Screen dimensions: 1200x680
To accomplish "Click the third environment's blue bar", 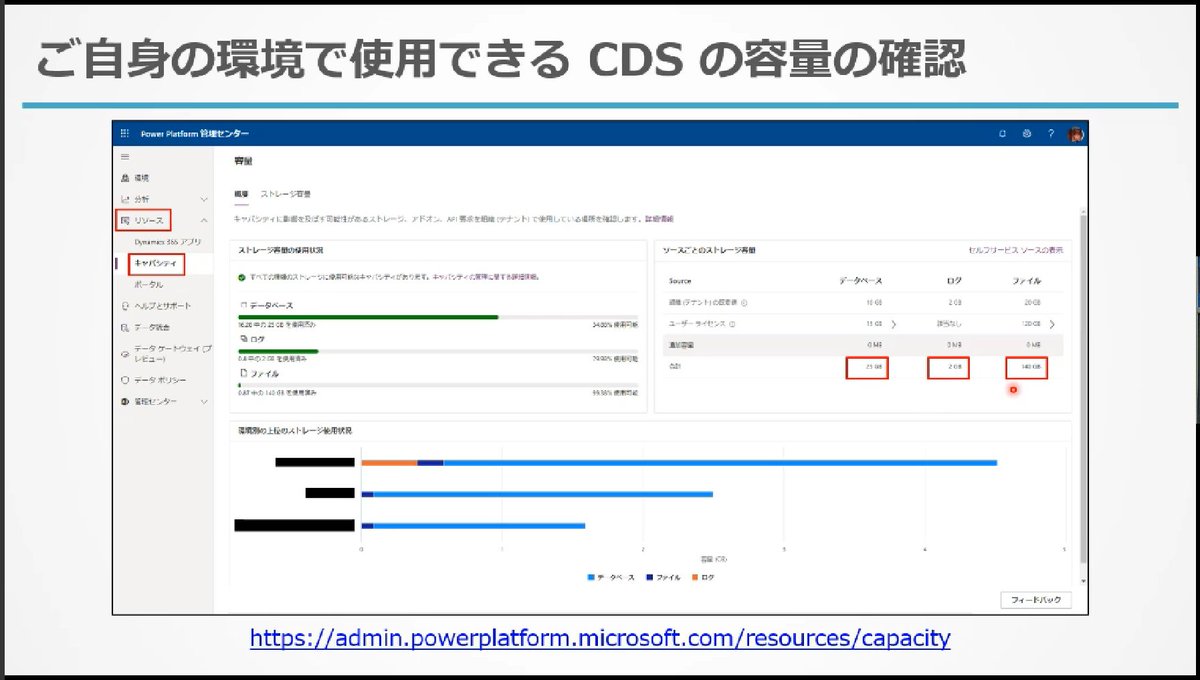I will tap(479, 525).
